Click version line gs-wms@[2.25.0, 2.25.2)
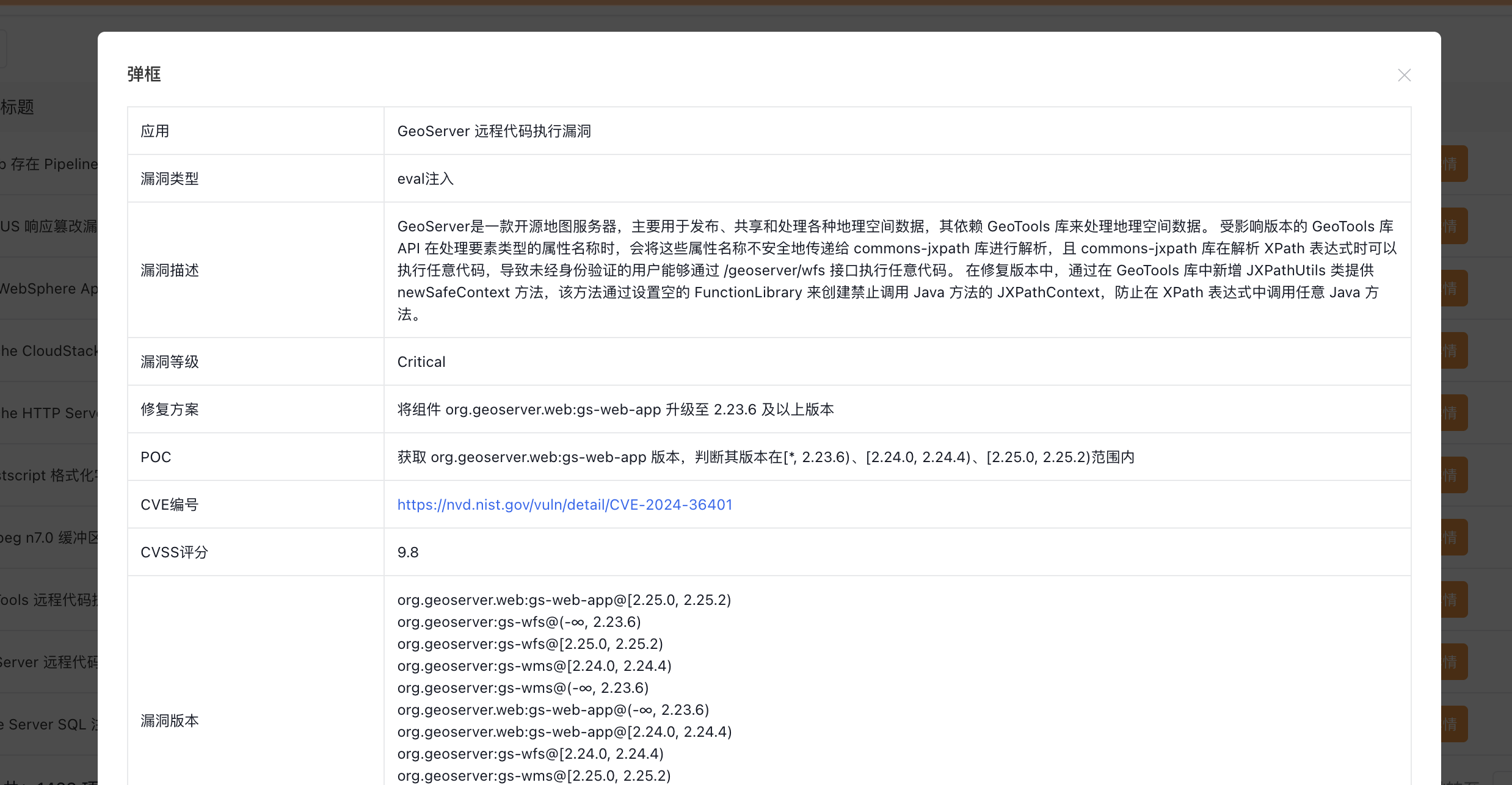Viewport: 1512px width, 785px height. (534, 776)
